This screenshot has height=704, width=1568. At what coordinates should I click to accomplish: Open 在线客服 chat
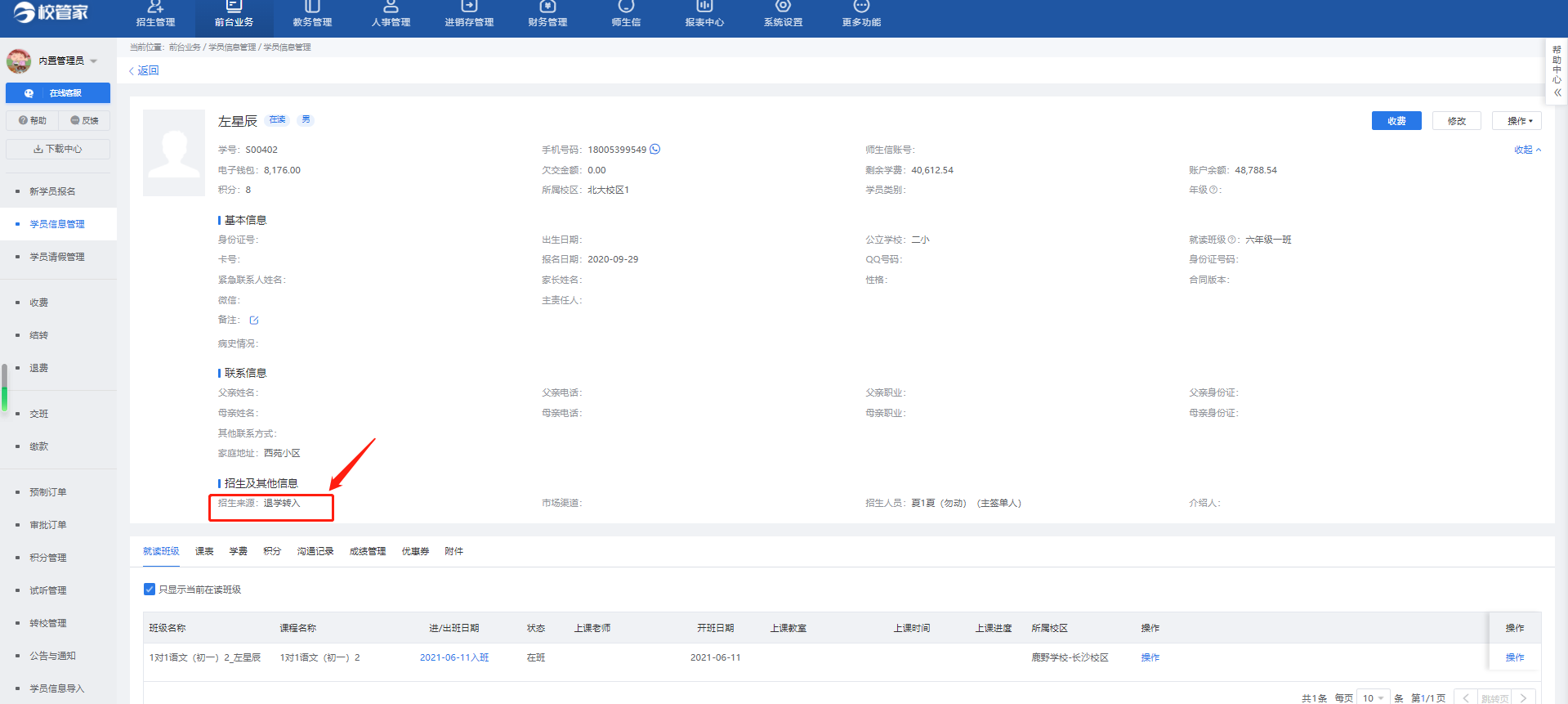[58, 93]
